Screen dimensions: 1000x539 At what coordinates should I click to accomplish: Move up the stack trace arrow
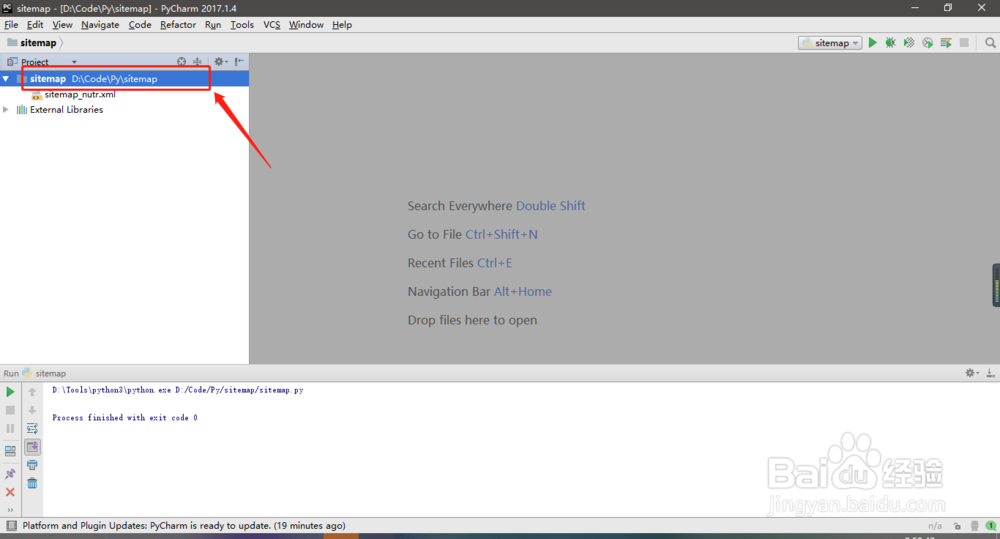click(32, 392)
